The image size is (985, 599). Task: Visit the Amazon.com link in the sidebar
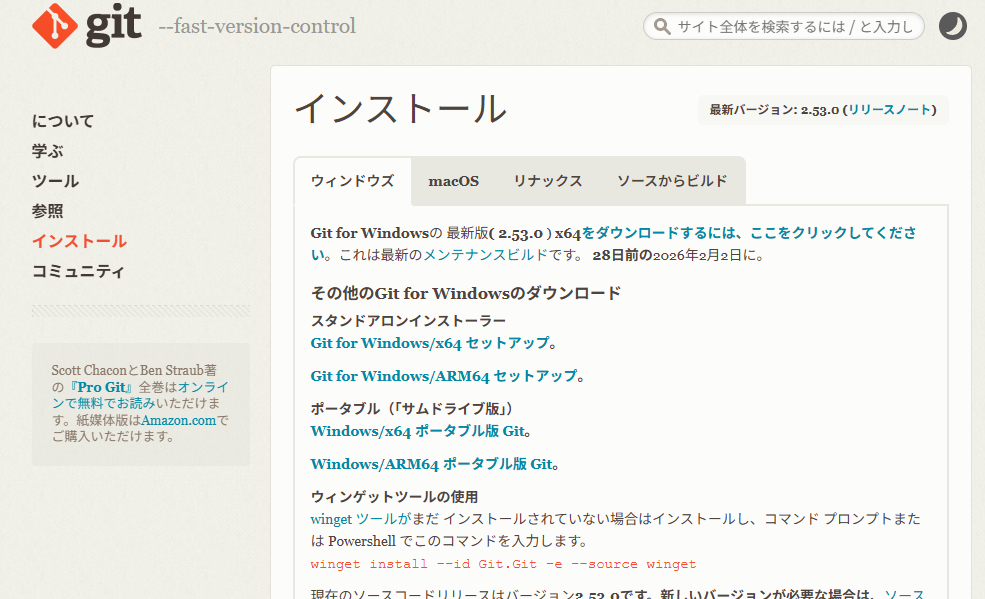coord(178,420)
